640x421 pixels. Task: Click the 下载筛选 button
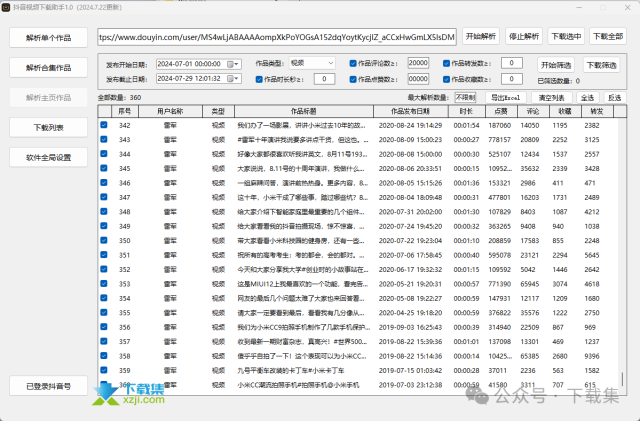601,65
